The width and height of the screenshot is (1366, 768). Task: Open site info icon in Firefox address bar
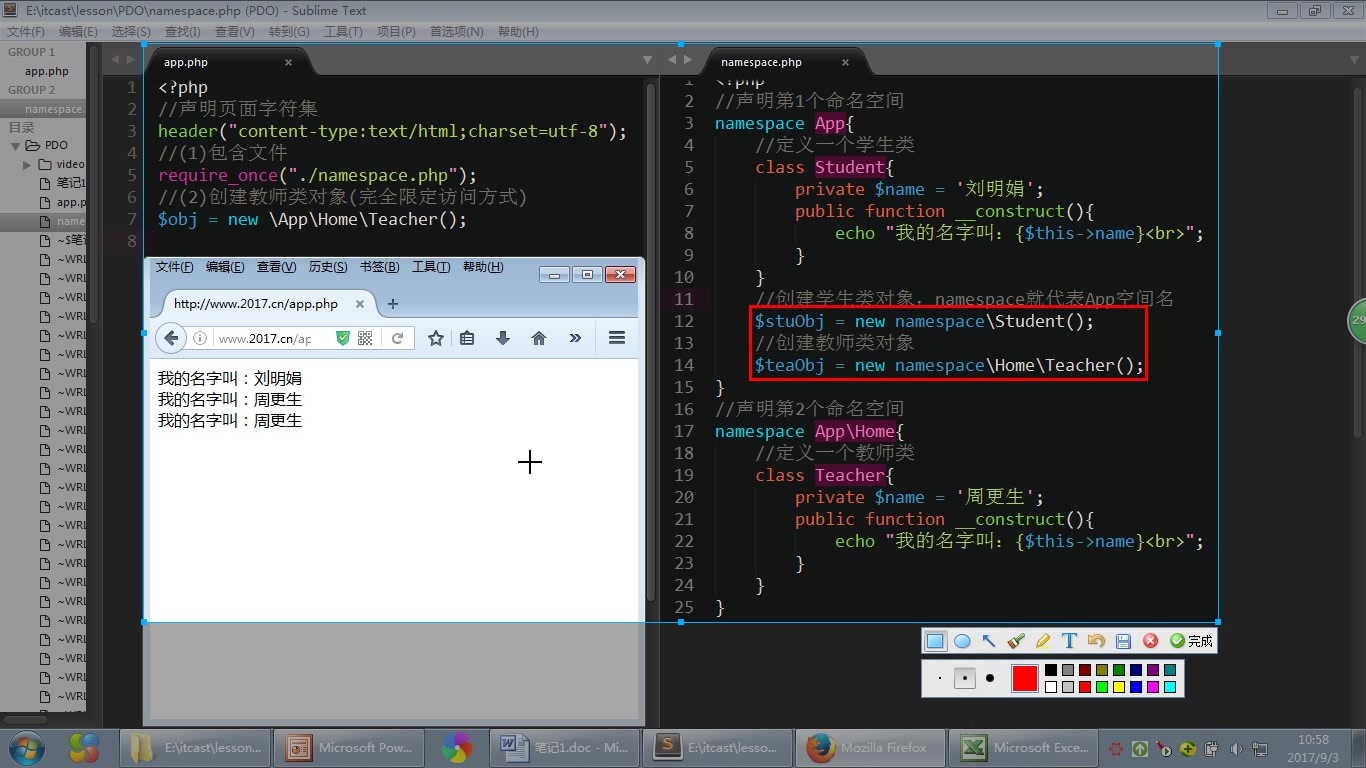[x=200, y=338]
